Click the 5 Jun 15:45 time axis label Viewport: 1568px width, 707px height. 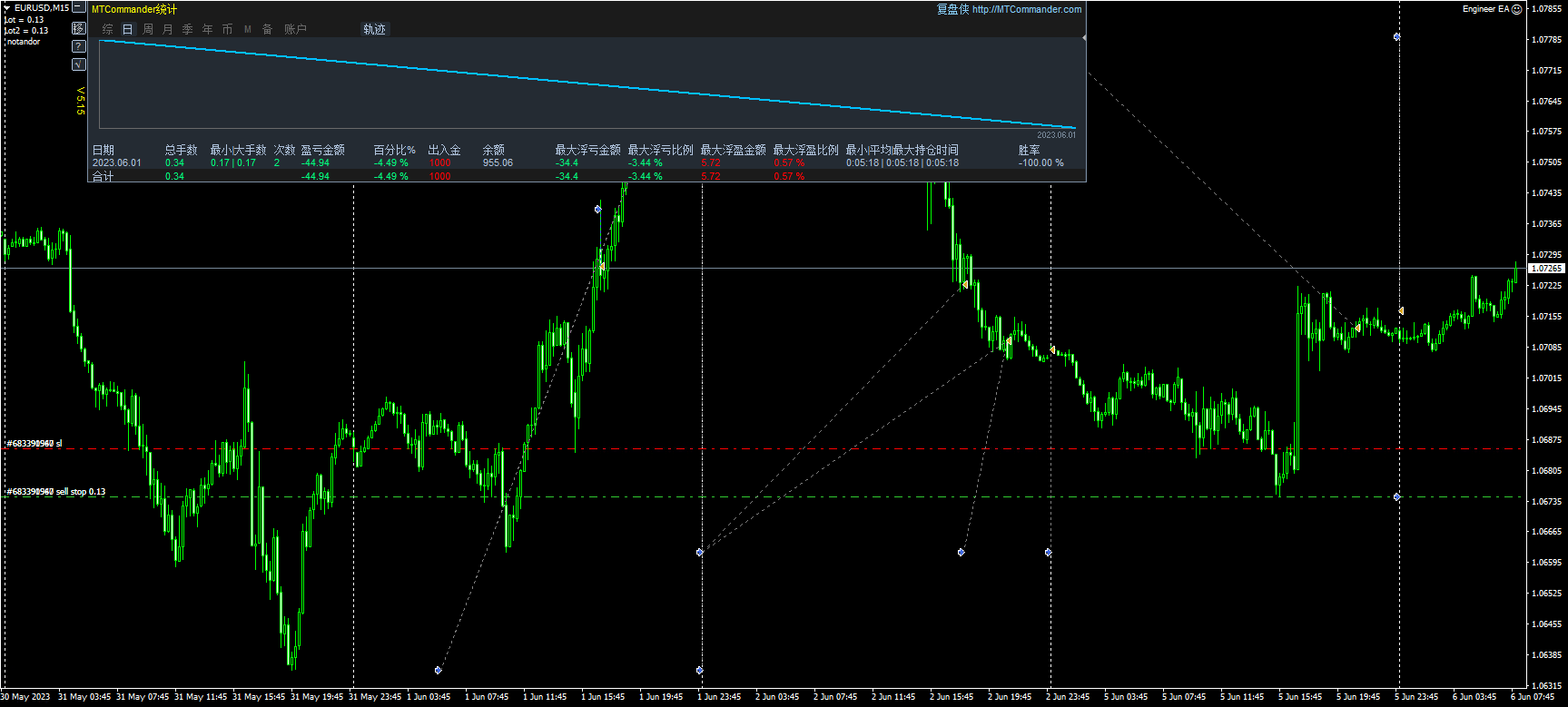click(x=1300, y=697)
